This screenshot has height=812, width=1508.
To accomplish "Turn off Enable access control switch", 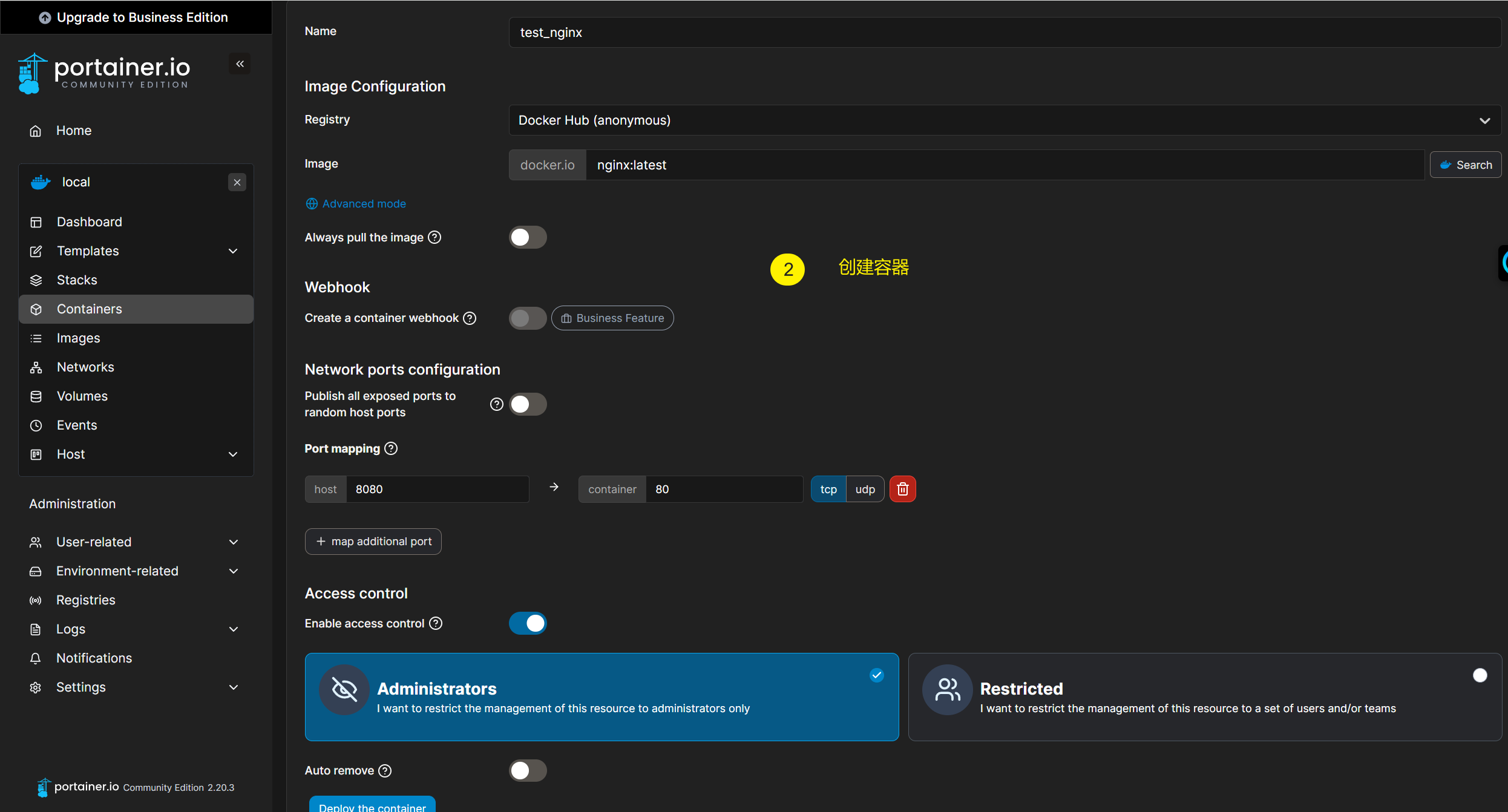I will [527, 623].
